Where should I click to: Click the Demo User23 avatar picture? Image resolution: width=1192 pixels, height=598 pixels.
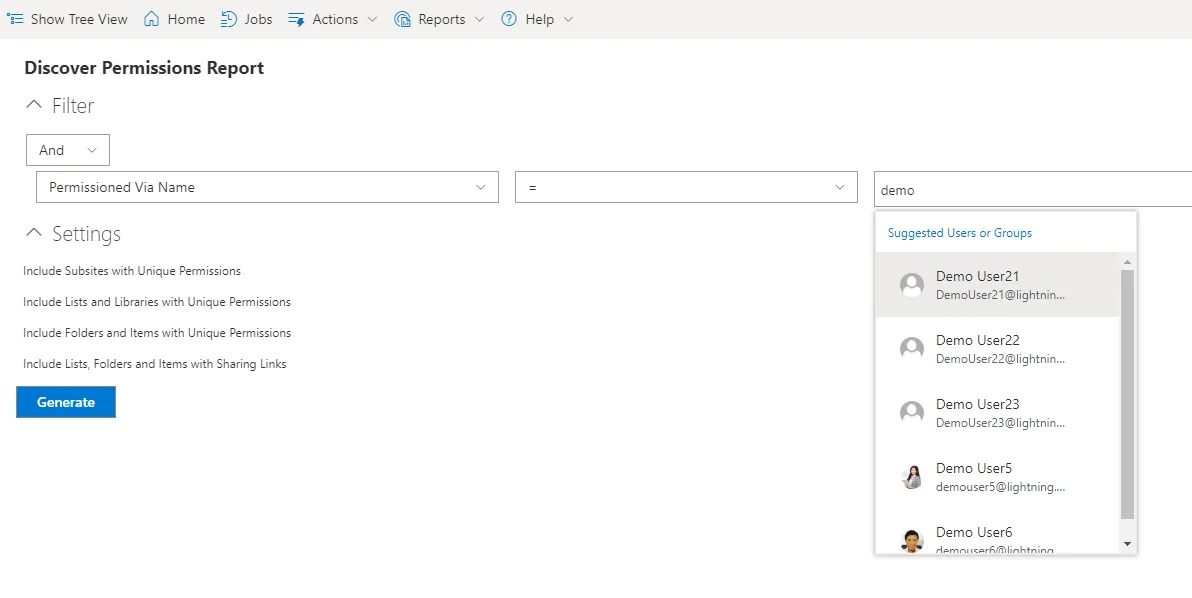[911, 412]
